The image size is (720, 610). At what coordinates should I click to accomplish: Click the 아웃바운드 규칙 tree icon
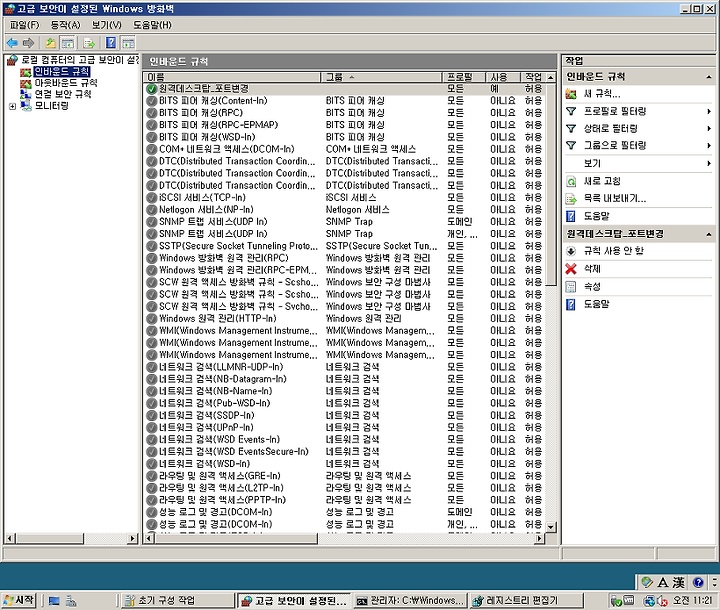tap(26, 84)
